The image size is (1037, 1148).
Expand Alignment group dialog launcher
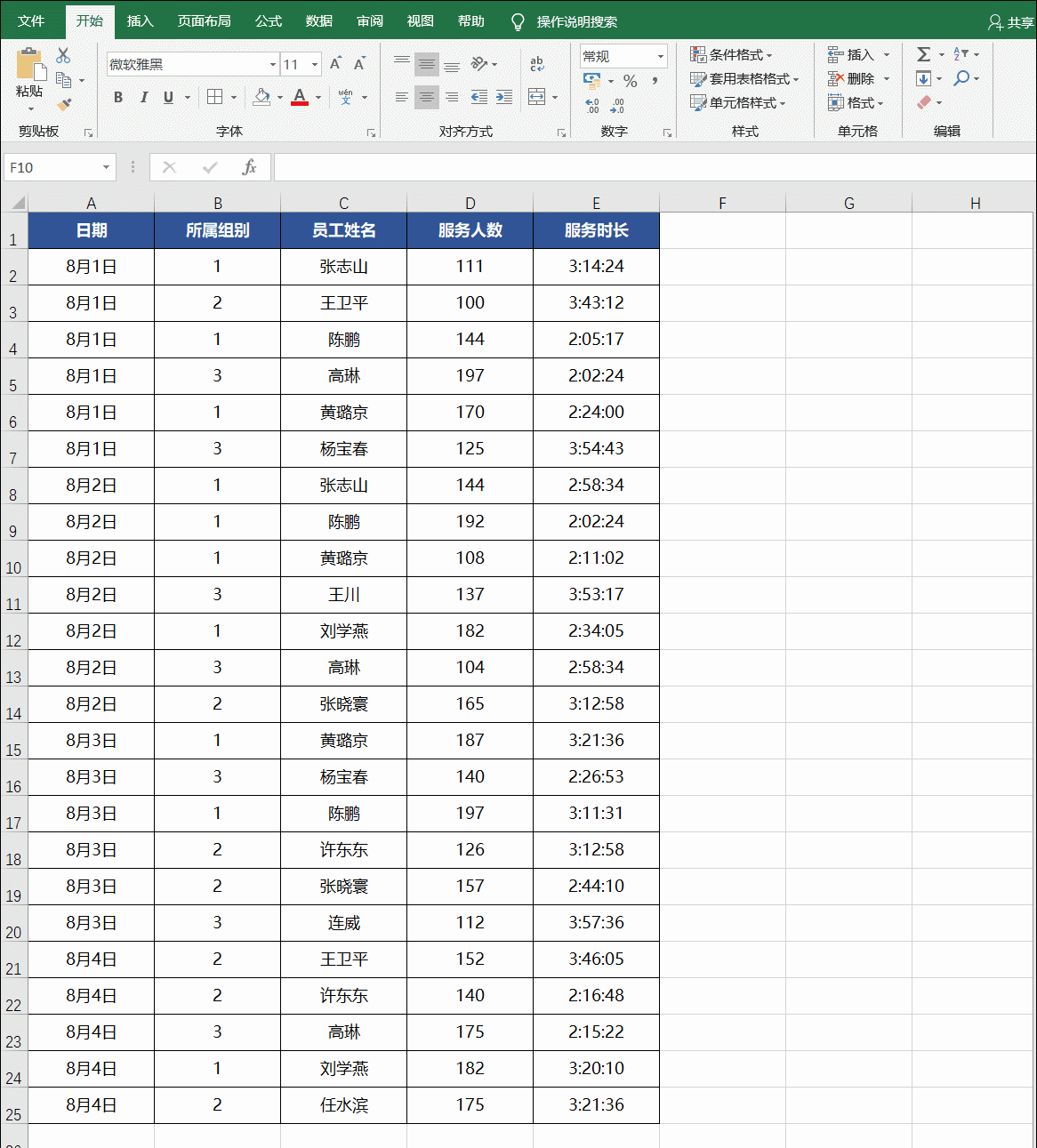[561, 132]
